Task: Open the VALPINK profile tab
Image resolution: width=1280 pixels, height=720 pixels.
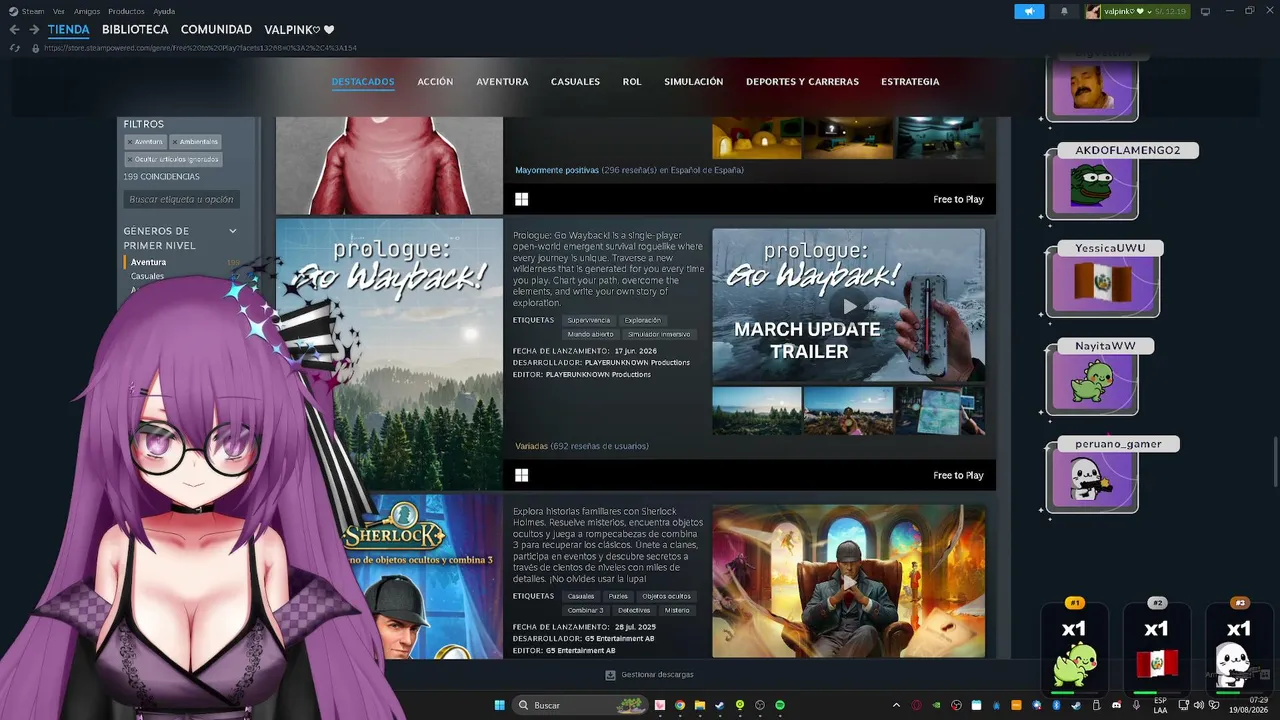Action: pos(299,30)
